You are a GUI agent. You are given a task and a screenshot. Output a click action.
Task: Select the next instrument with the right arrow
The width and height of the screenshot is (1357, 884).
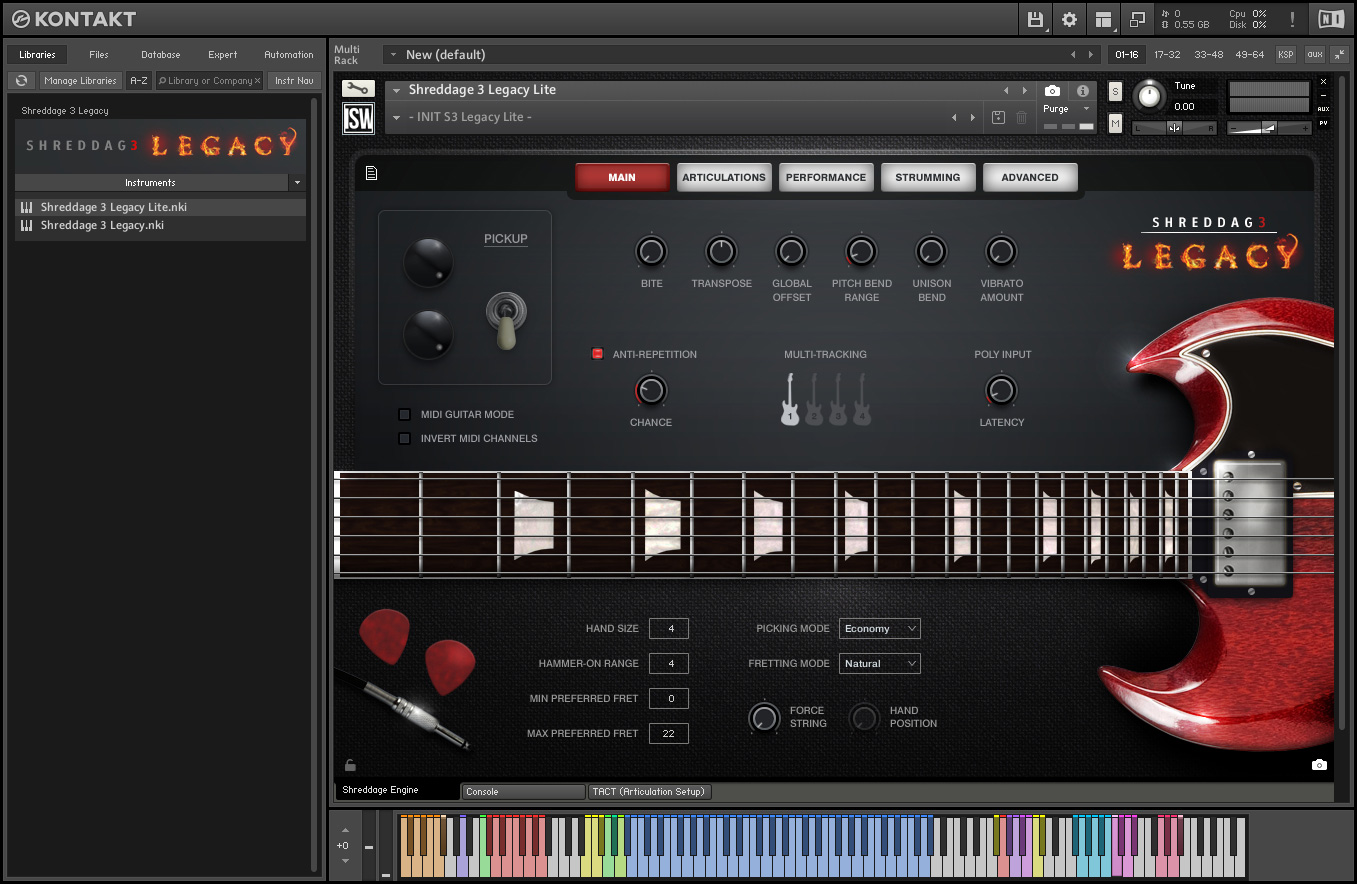point(1025,90)
